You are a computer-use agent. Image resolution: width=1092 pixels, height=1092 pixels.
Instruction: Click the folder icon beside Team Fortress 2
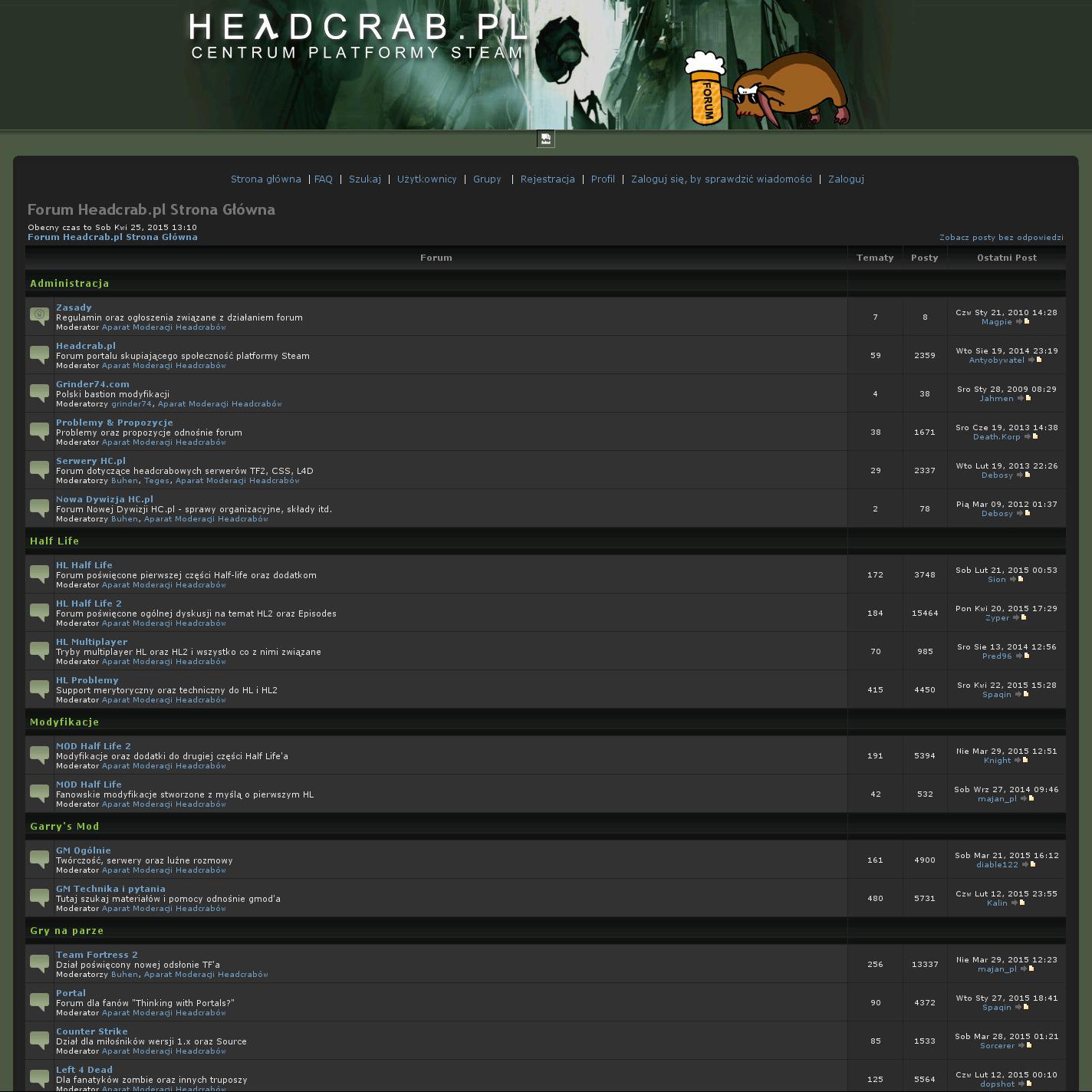39,963
